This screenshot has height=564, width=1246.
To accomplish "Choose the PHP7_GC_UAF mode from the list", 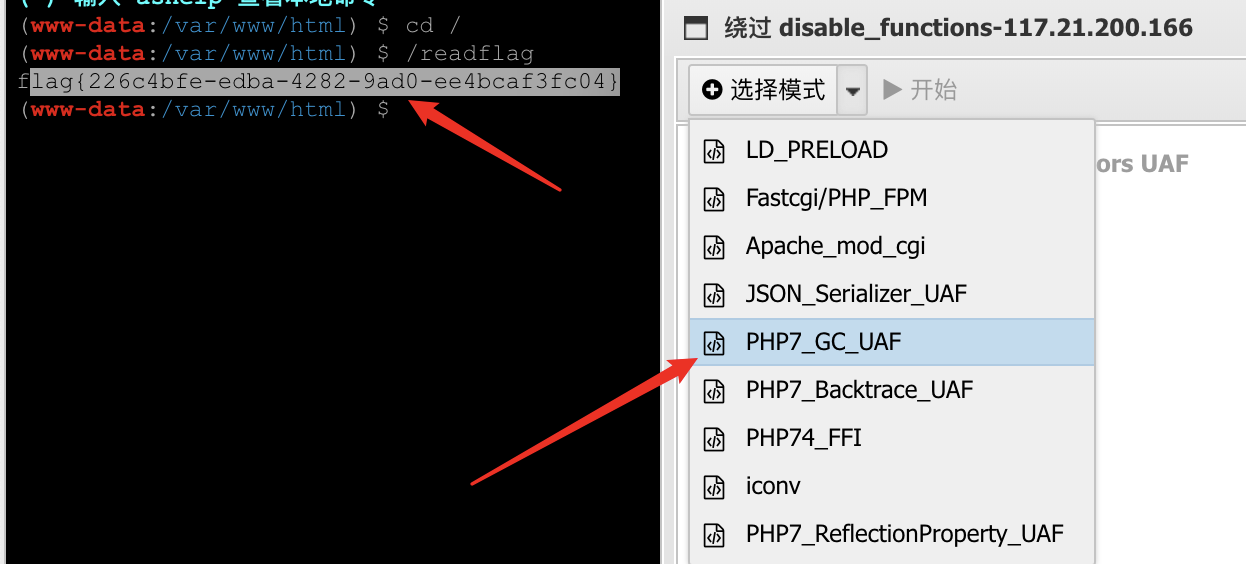I will pyautogui.click(x=892, y=343).
